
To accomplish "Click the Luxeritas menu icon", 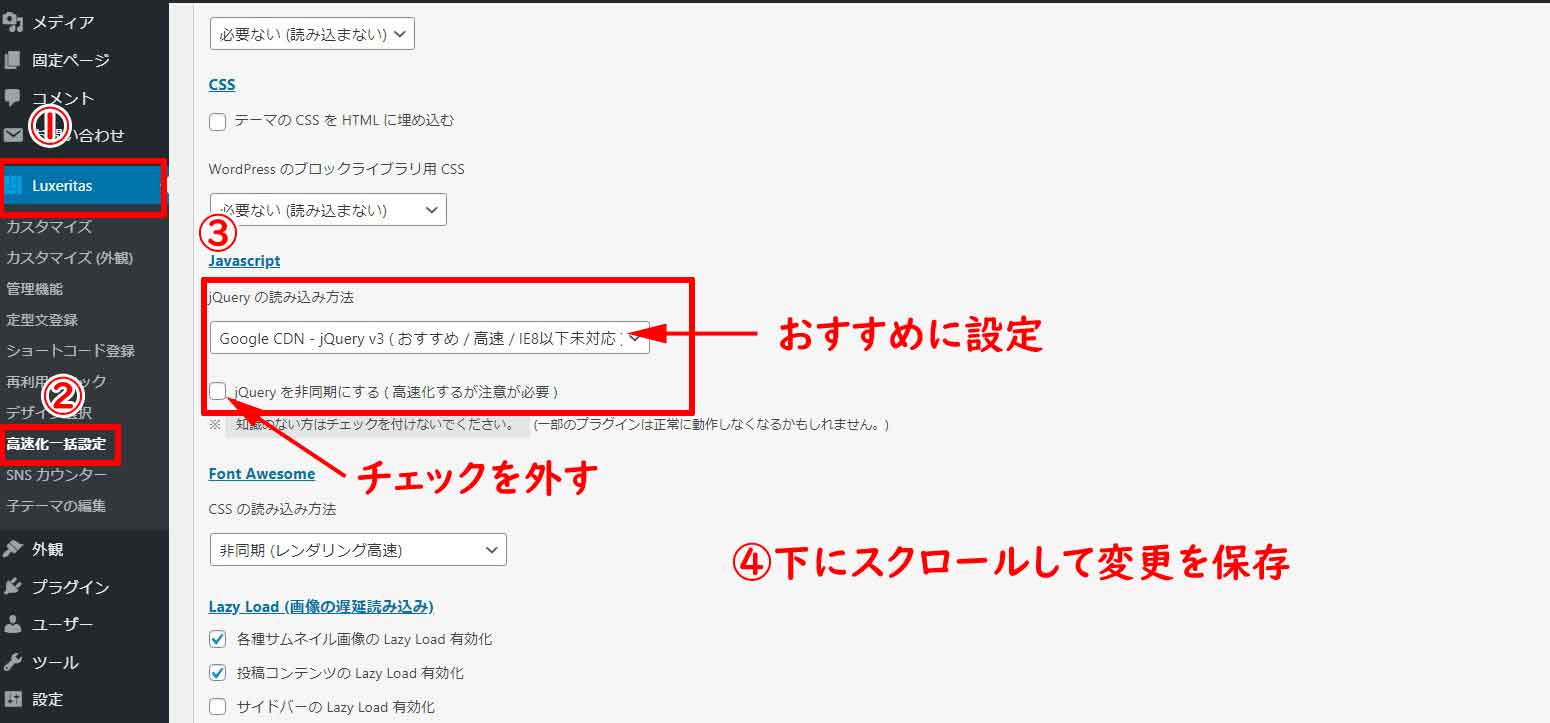I will (13, 186).
